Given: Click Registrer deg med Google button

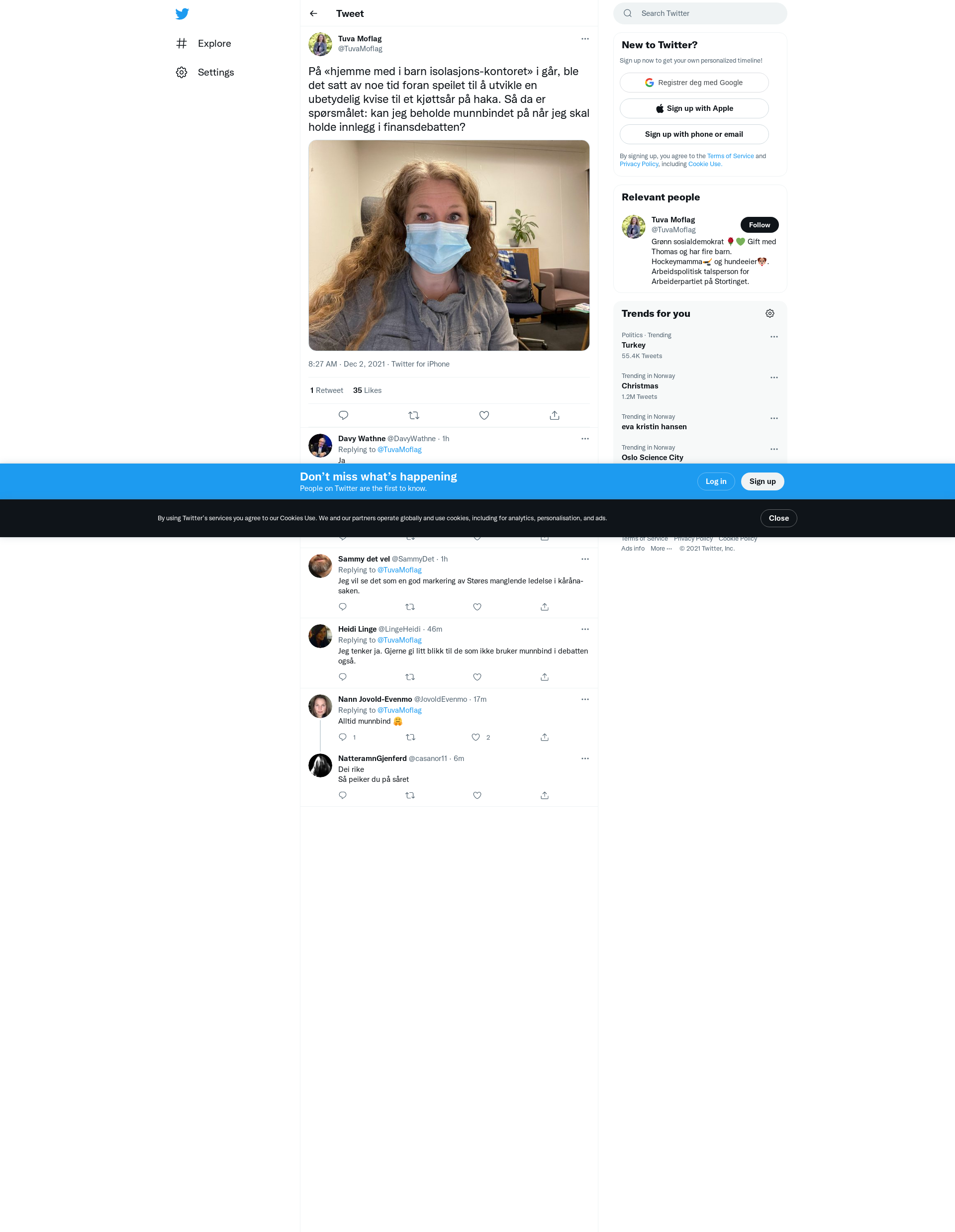Looking at the screenshot, I should [x=694, y=83].
